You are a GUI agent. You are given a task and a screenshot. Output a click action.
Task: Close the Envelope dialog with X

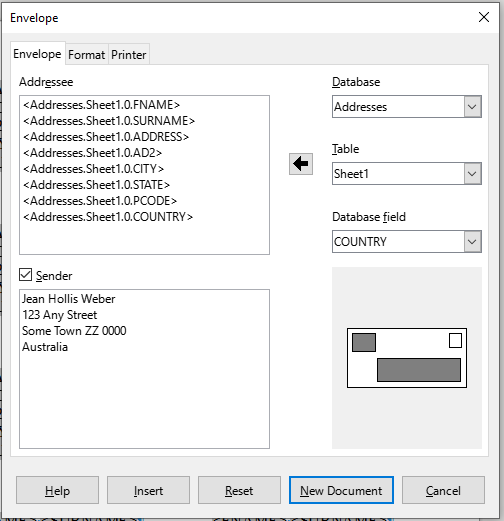484,17
